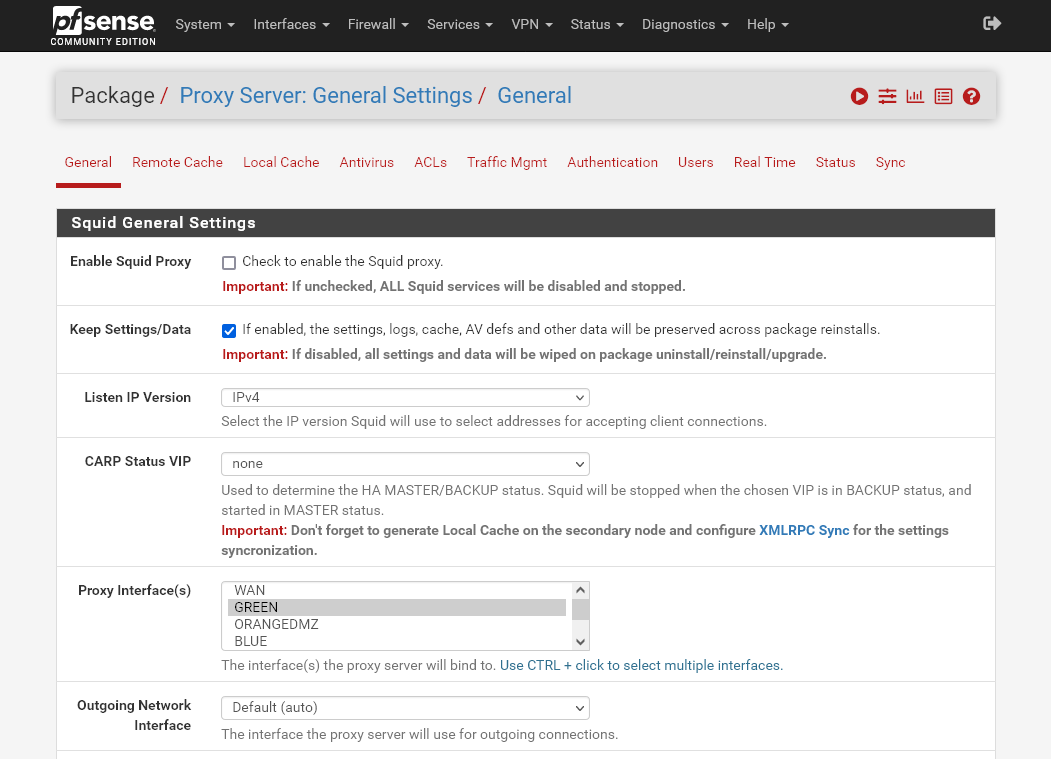Open the help question mark icon
The width and height of the screenshot is (1051, 759).
click(x=971, y=95)
